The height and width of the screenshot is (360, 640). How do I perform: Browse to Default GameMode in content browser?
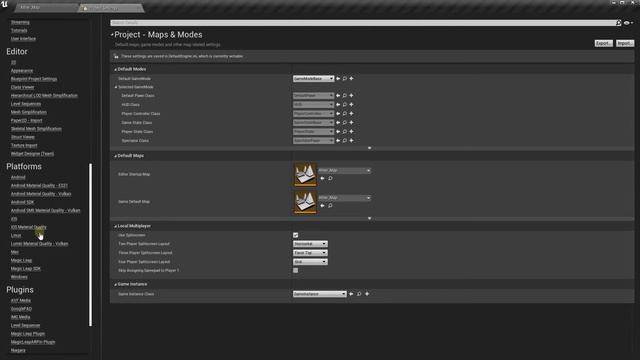point(345,78)
